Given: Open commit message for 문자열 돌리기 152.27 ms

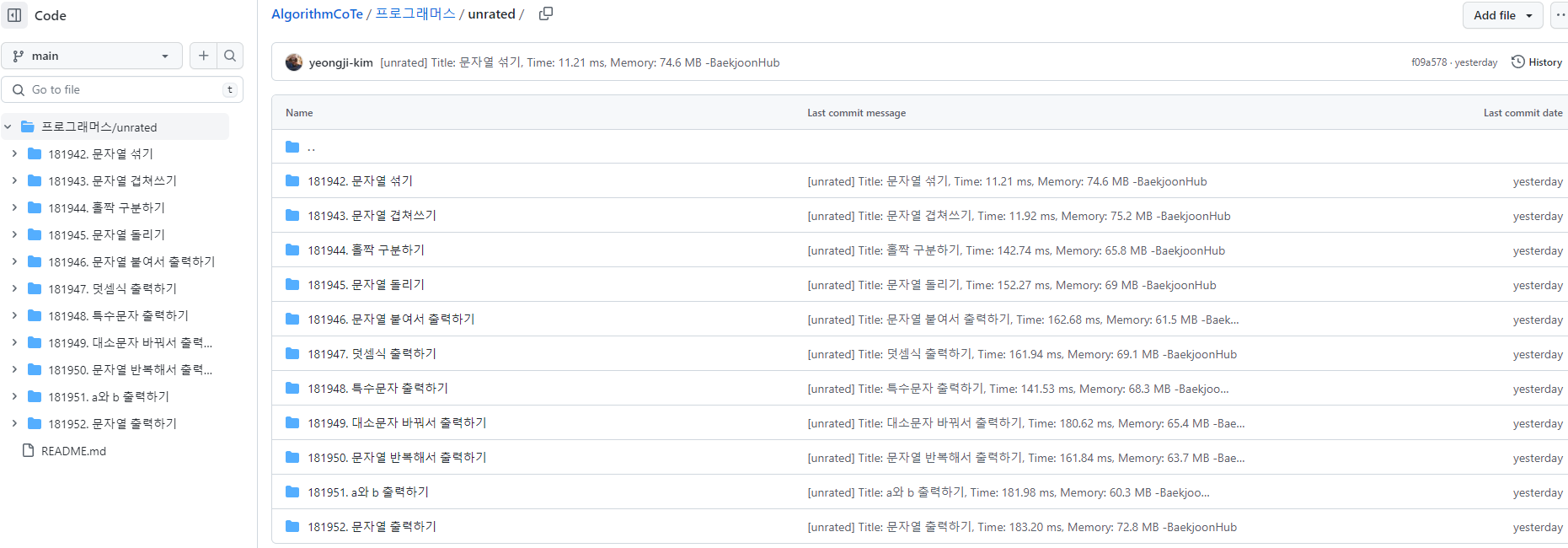Looking at the screenshot, I should 1012,285.
